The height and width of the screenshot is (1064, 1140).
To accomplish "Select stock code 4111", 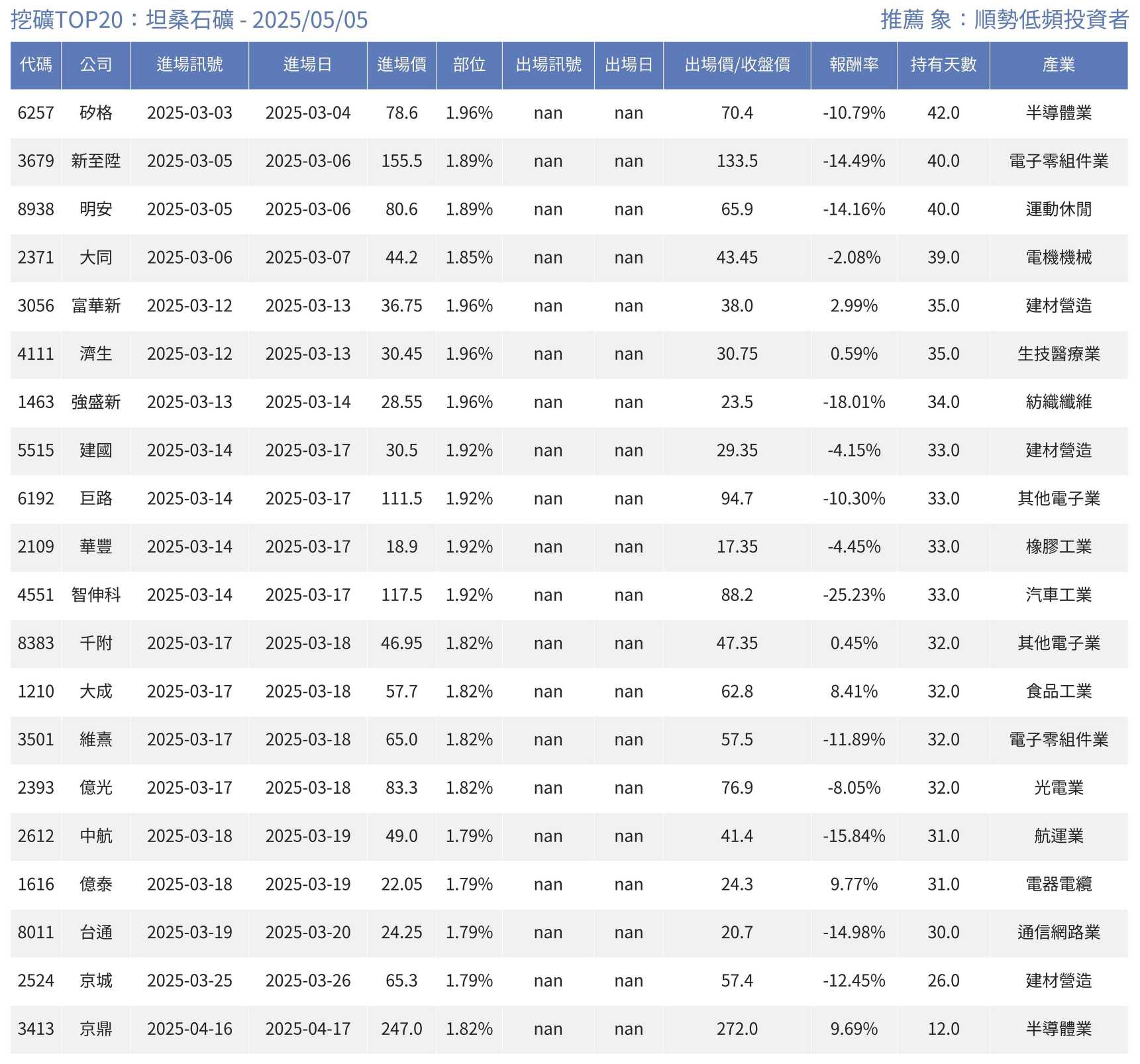I will click(x=36, y=354).
